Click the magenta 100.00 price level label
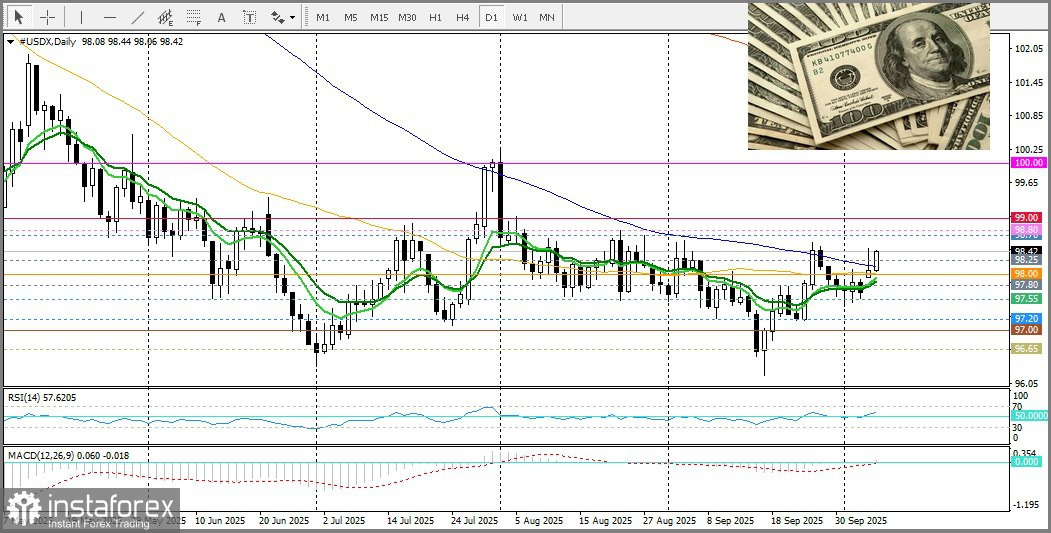 (1027, 162)
